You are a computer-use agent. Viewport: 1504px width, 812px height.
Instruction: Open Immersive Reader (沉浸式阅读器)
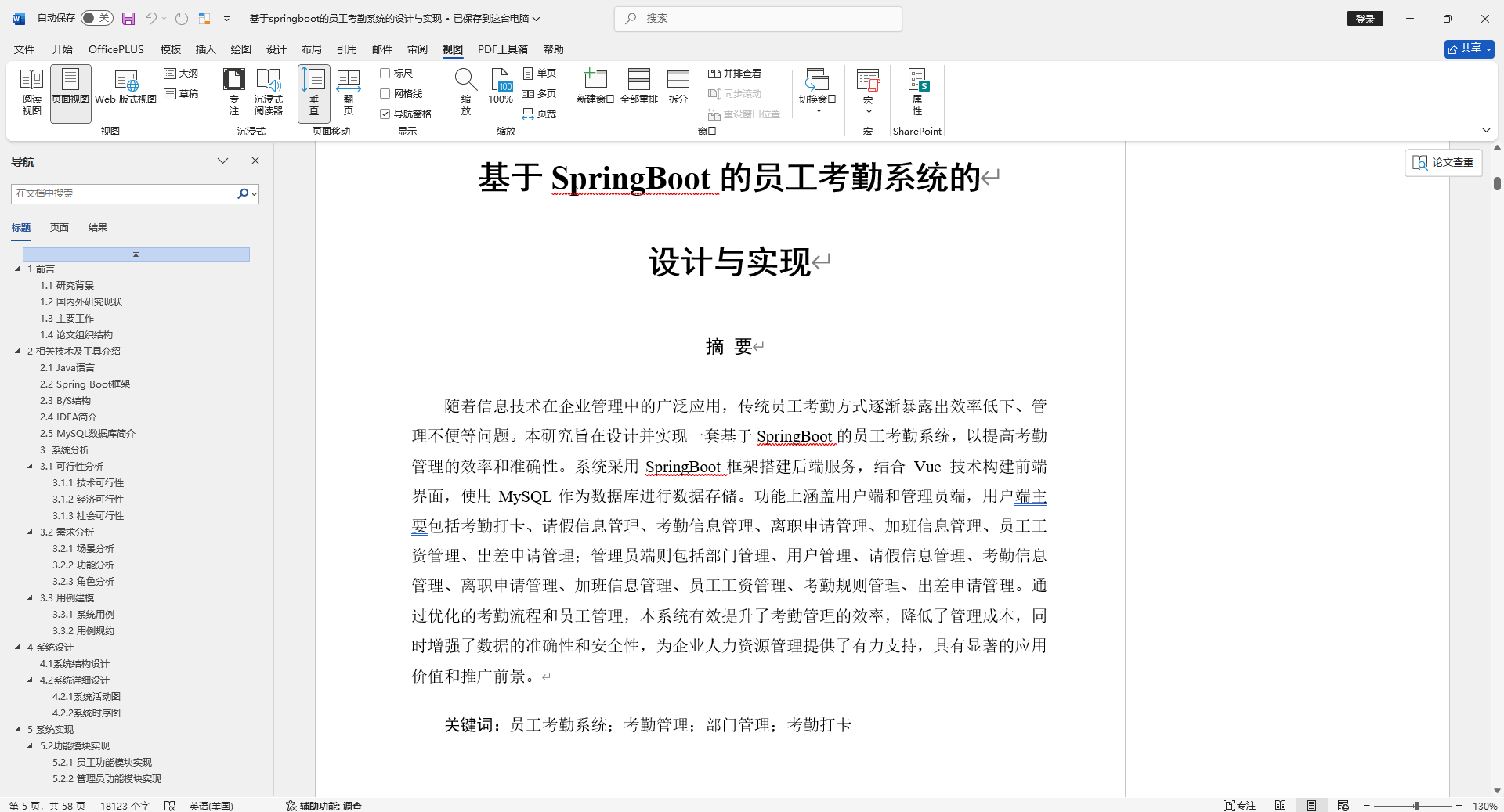click(268, 93)
